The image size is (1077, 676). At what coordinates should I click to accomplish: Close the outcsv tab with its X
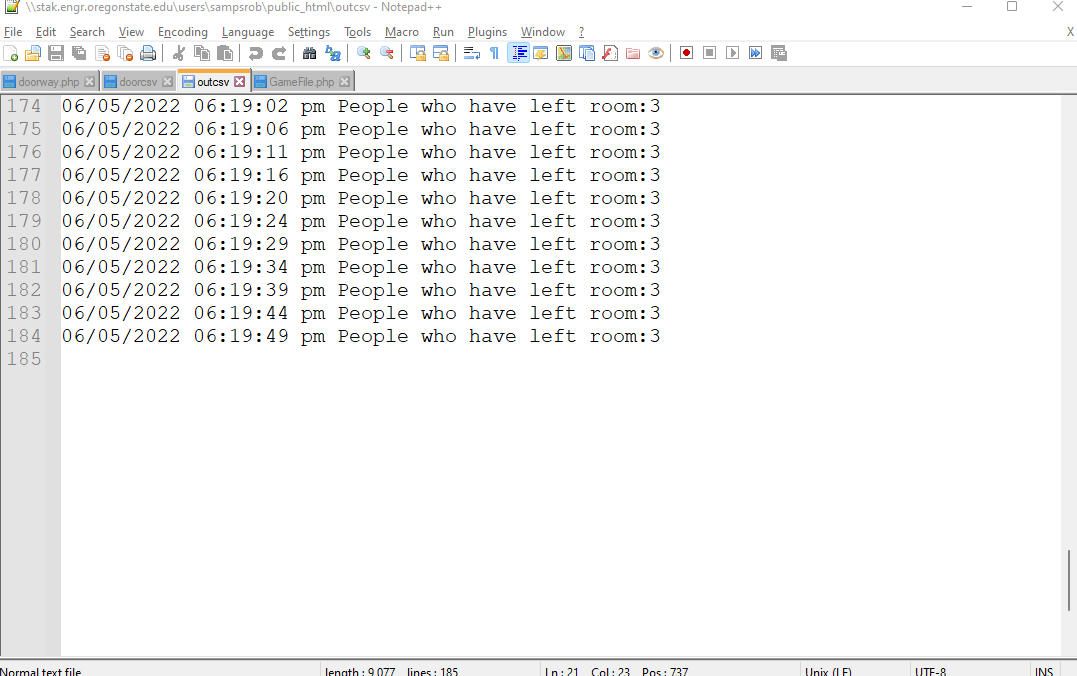pos(239,82)
